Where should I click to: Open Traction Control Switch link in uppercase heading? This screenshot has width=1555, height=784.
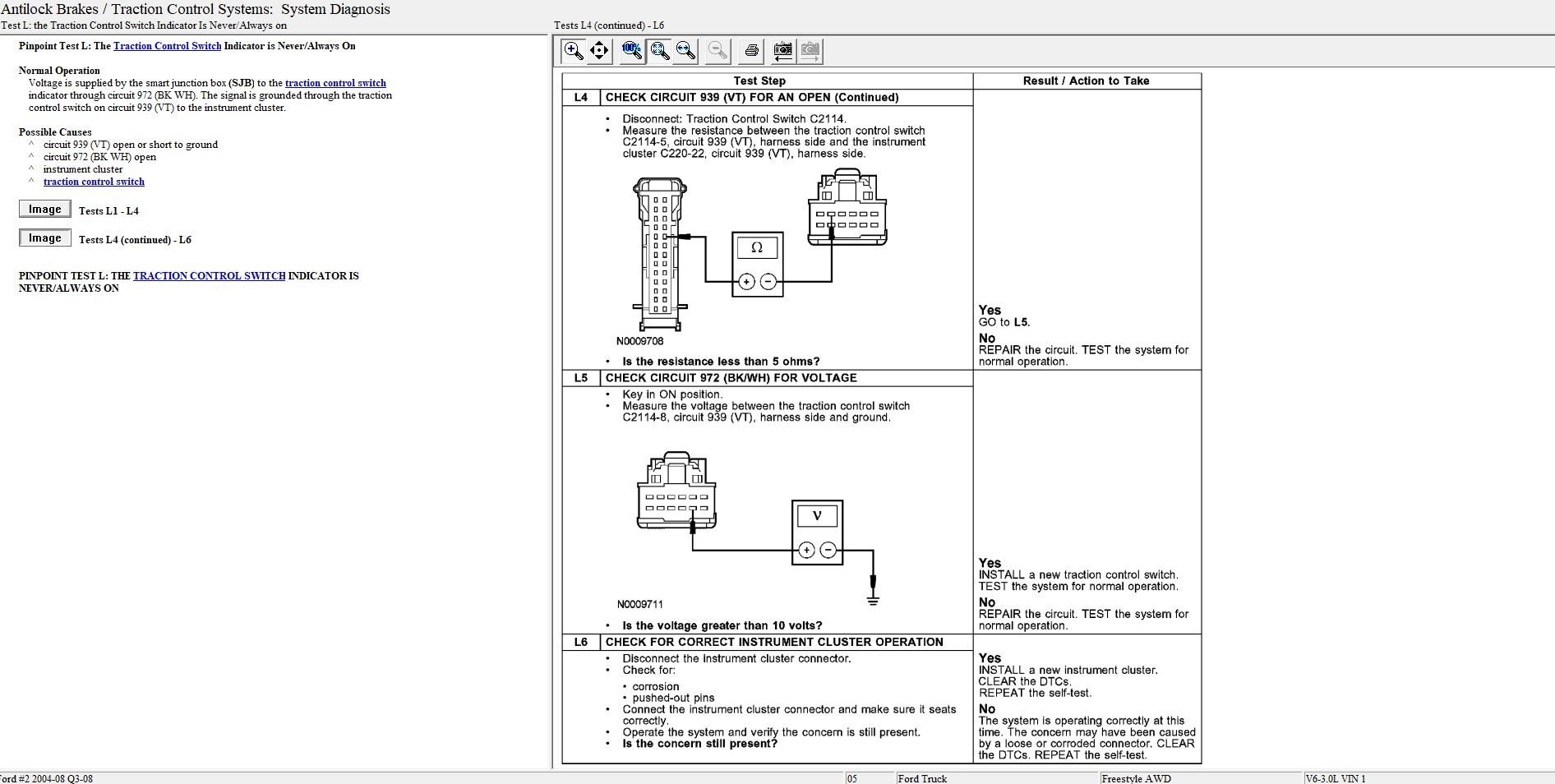click(x=209, y=276)
